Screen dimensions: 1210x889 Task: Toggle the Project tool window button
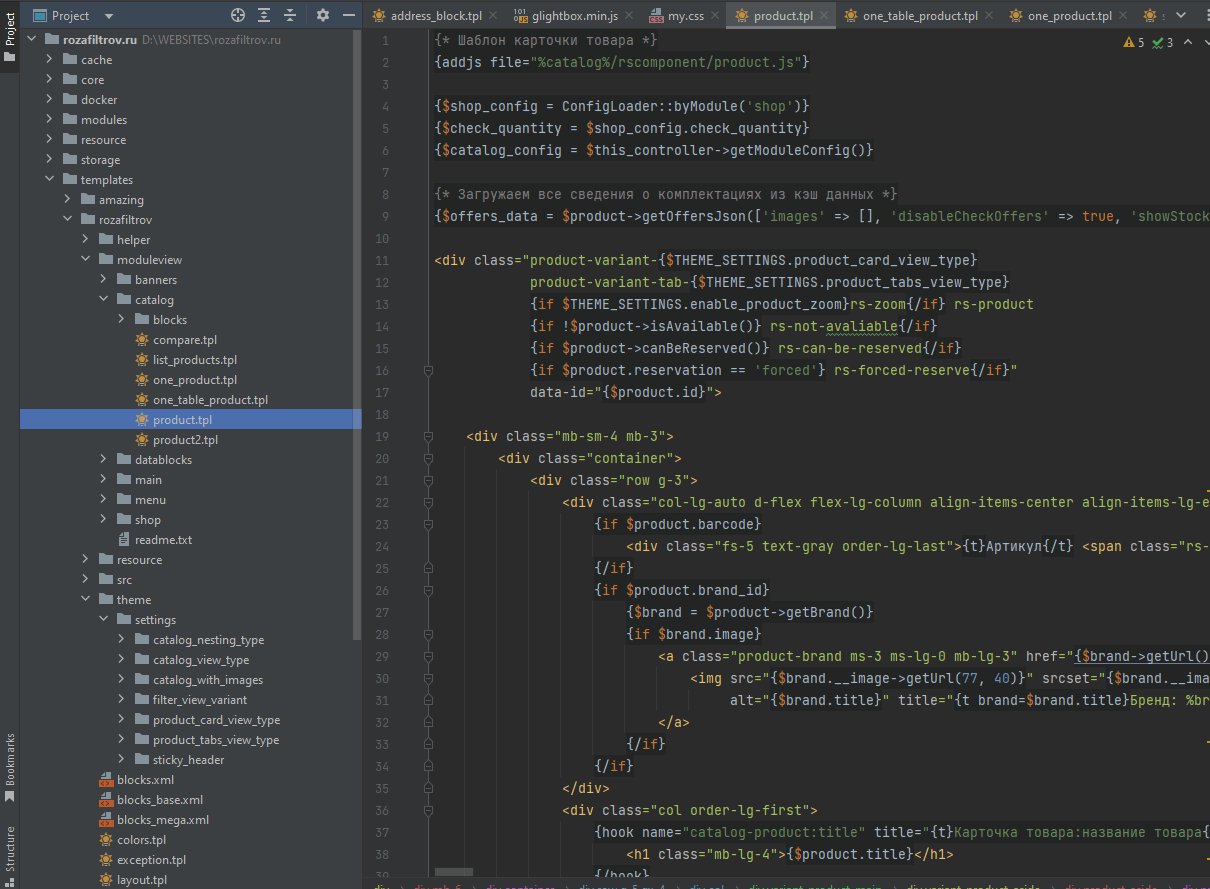[x=10, y=35]
